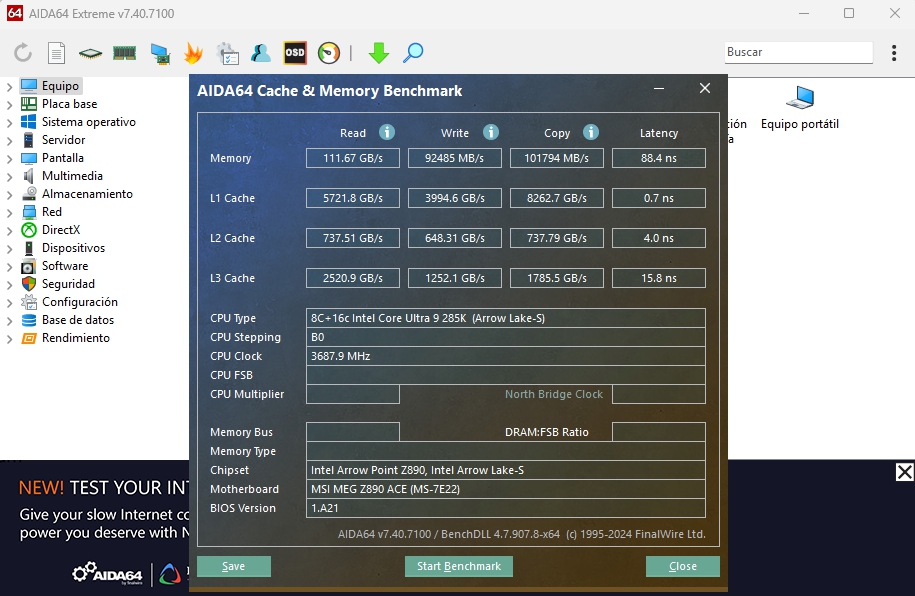Click the L3 Cache Read value 2520.9 GB/s
Viewport: 915px width, 596px height.
click(352, 278)
